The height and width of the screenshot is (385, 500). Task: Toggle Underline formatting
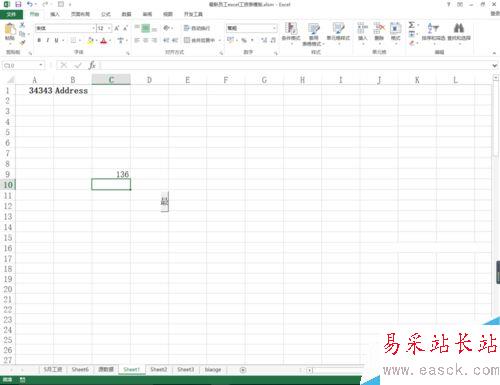coord(56,40)
